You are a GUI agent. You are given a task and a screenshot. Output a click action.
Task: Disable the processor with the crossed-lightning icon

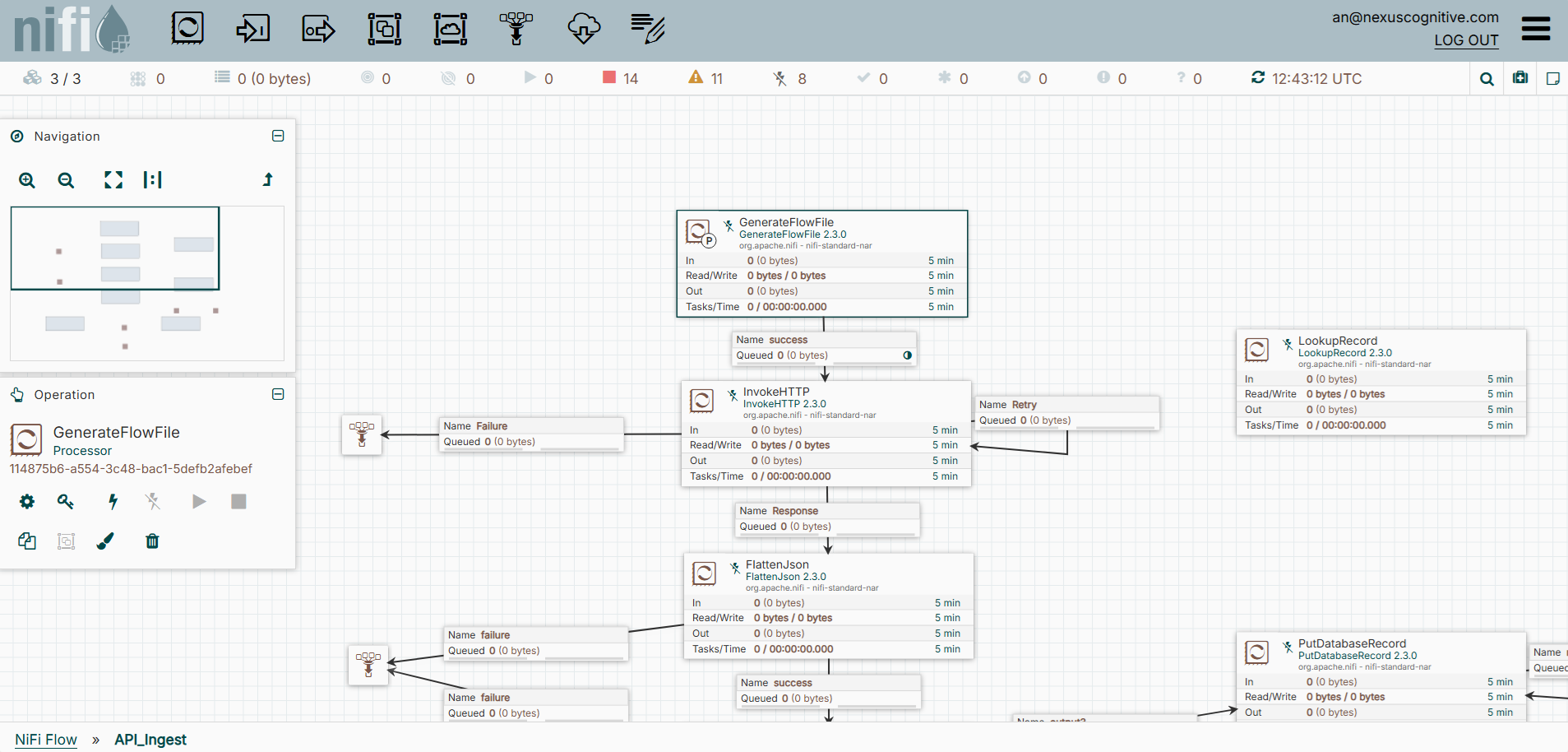pos(152,501)
